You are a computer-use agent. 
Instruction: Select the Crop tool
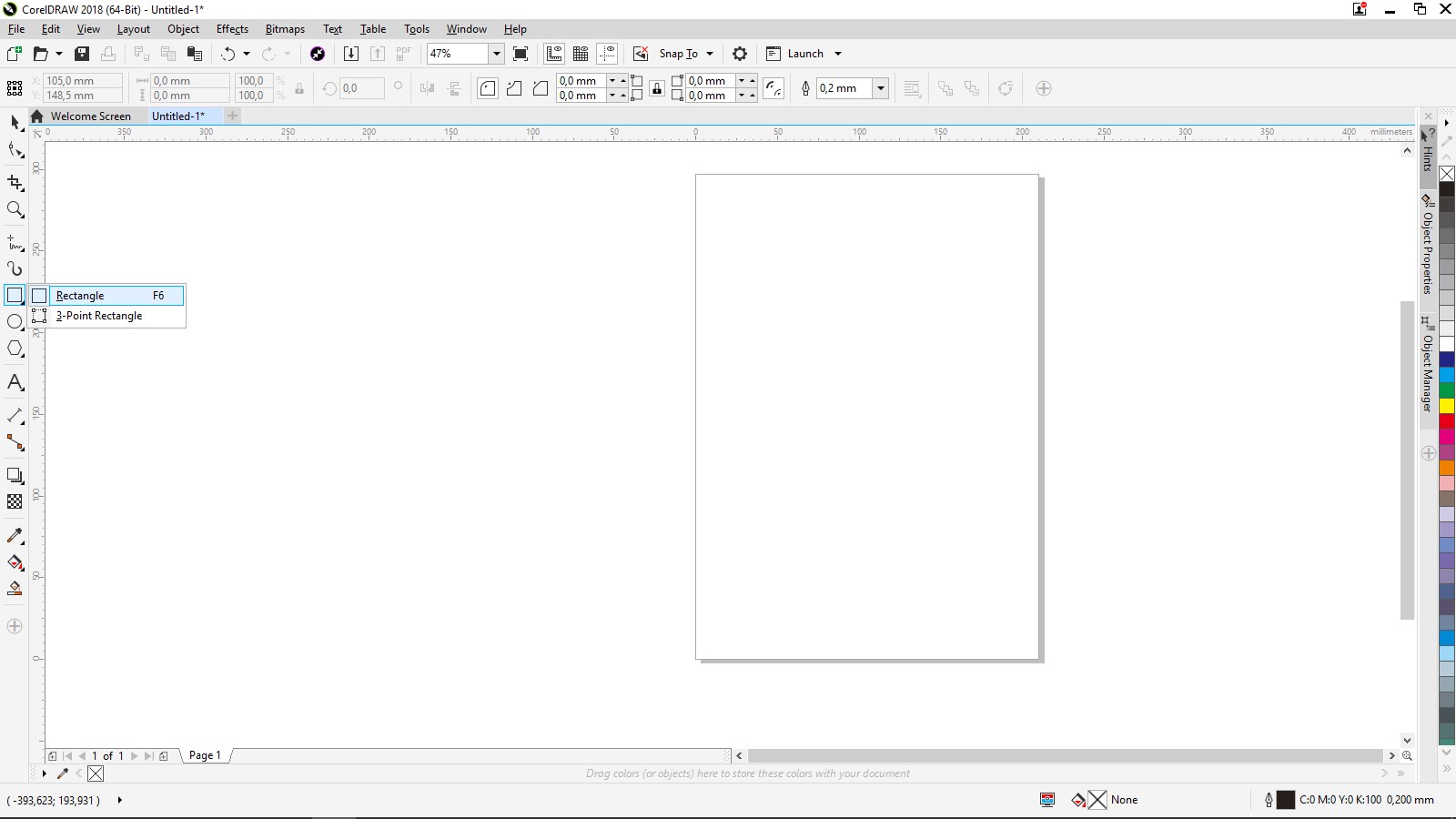point(15,184)
